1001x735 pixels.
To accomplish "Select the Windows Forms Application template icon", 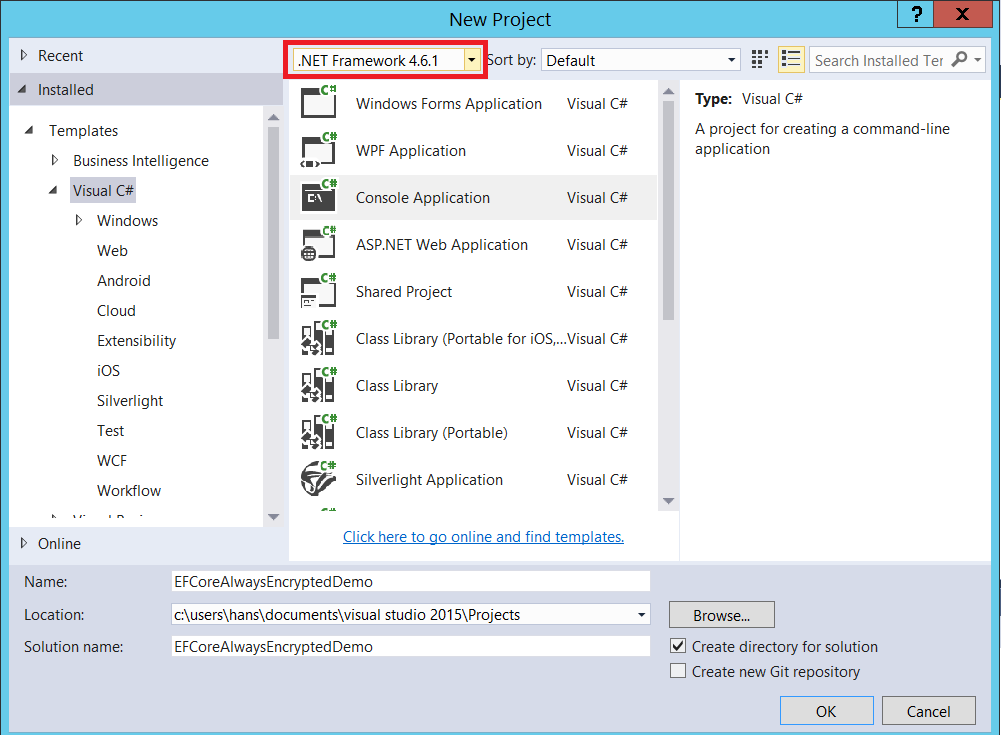I will pos(319,103).
